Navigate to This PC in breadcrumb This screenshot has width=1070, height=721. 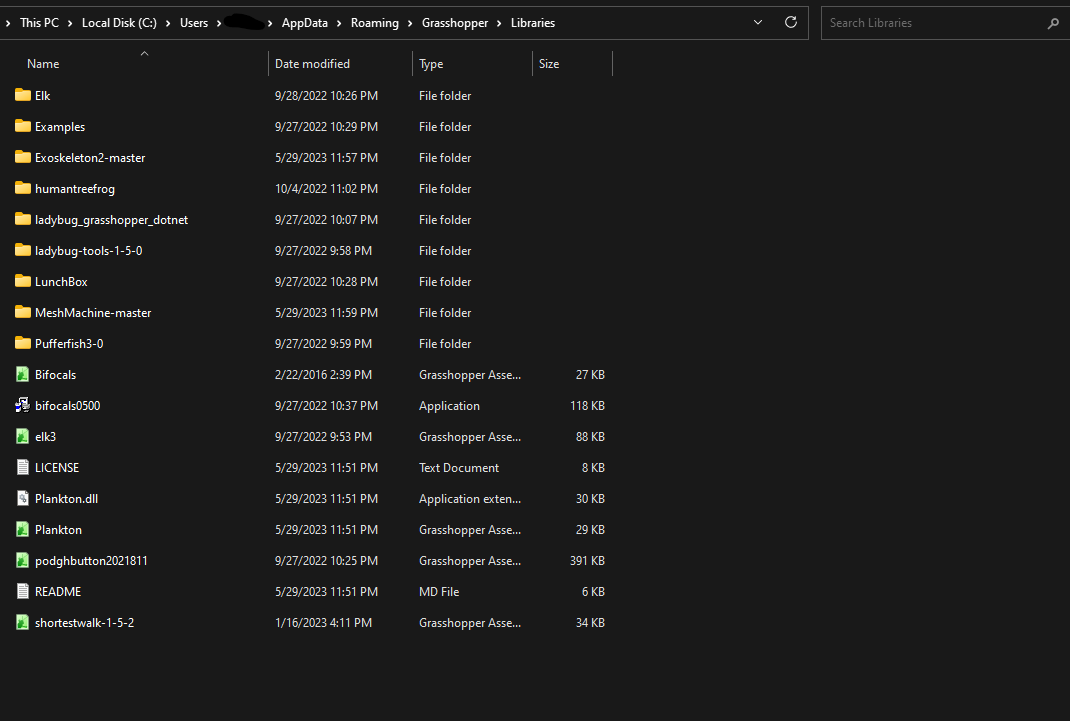click(40, 23)
